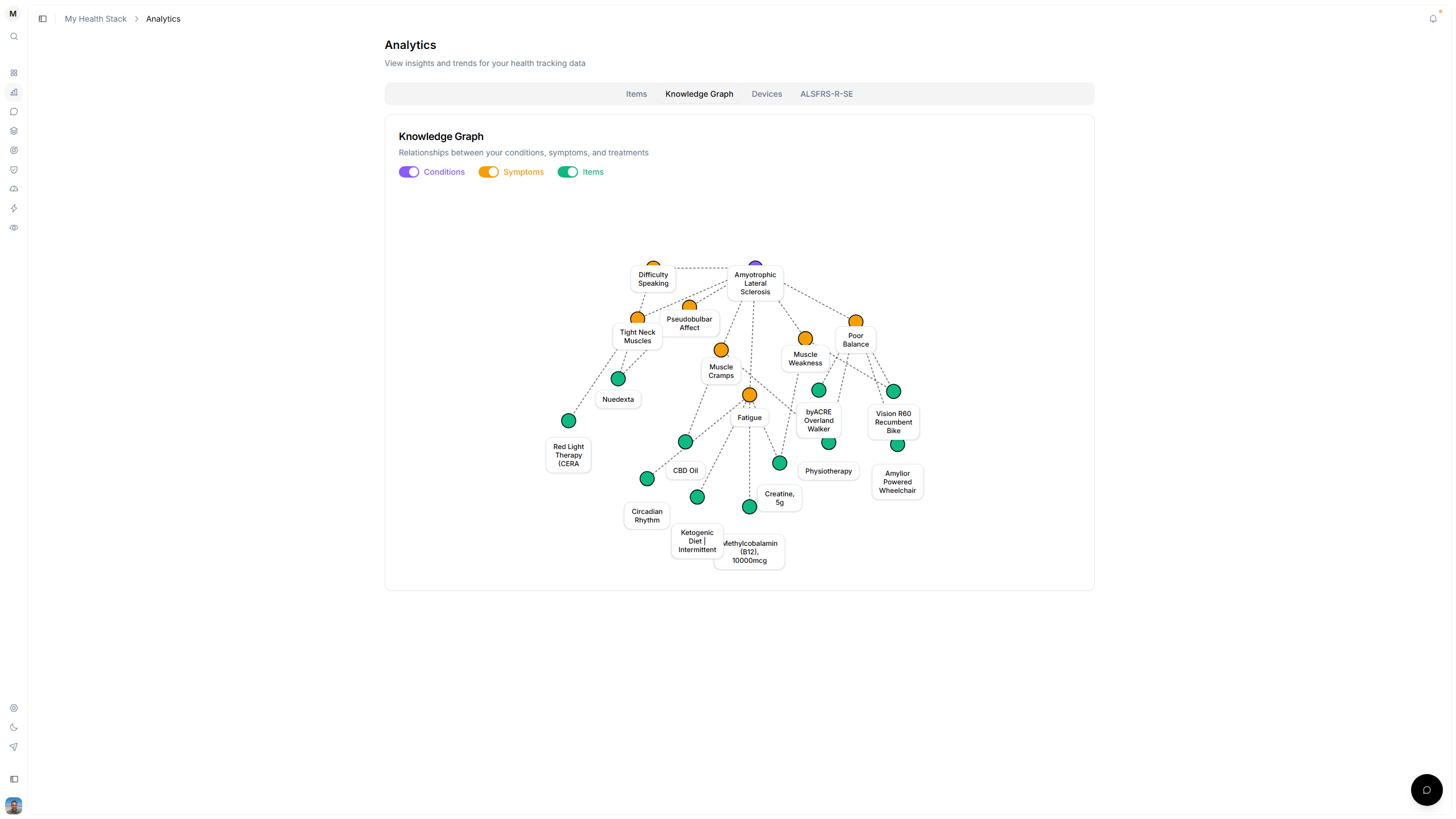
Task: Click the search icon in sidebar
Action: click(14, 36)
